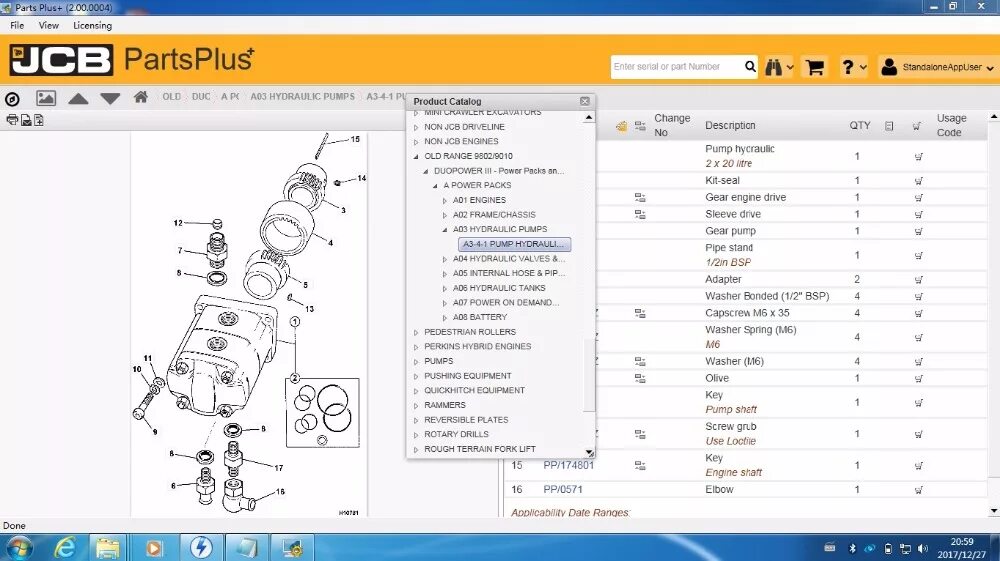Select A04 HYDRAULIC VALVES tree item
Image resolution: width=1000 pixels, height=561 pixels.
tap(508, 259)
